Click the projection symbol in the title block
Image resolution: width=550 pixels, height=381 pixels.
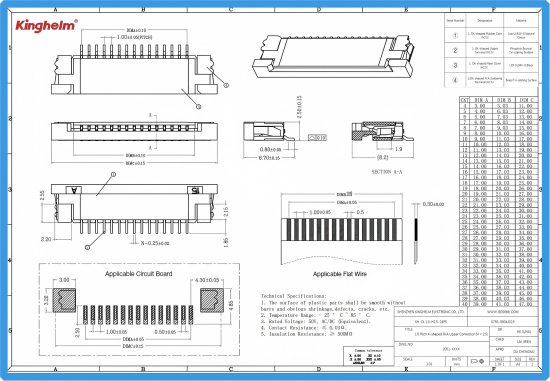coord(477,361)
